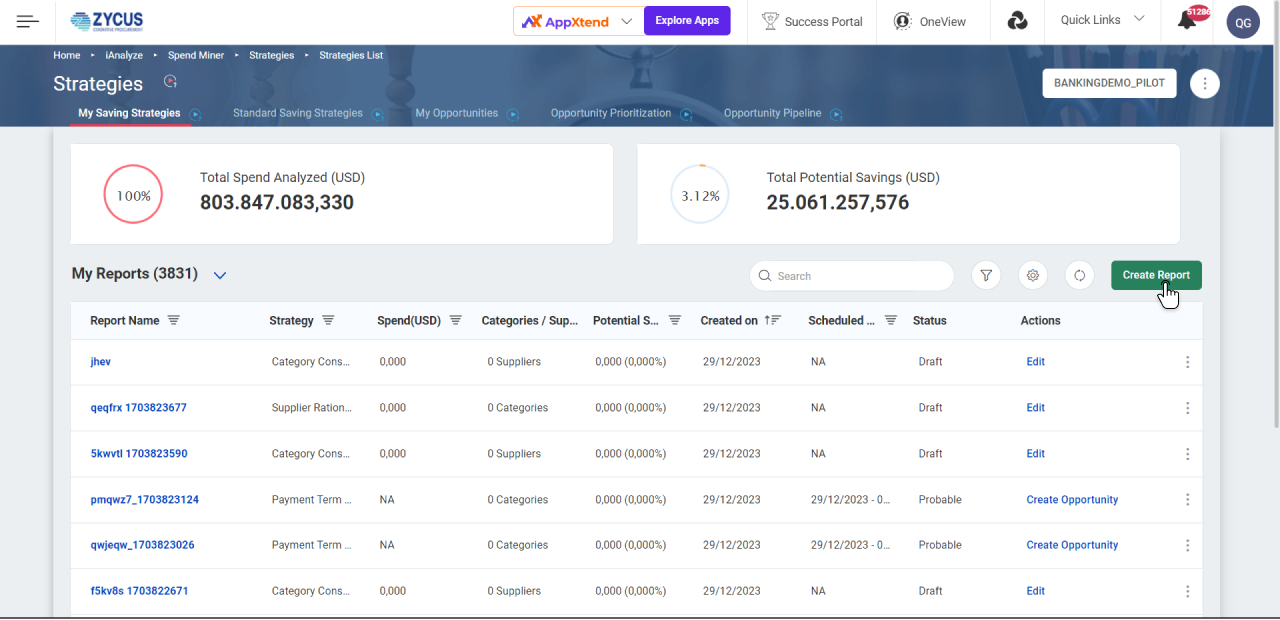Toggle sort on Created on column
This screenshot has width=1280, height=620.
pyautogui.click(x=772, y=321)
